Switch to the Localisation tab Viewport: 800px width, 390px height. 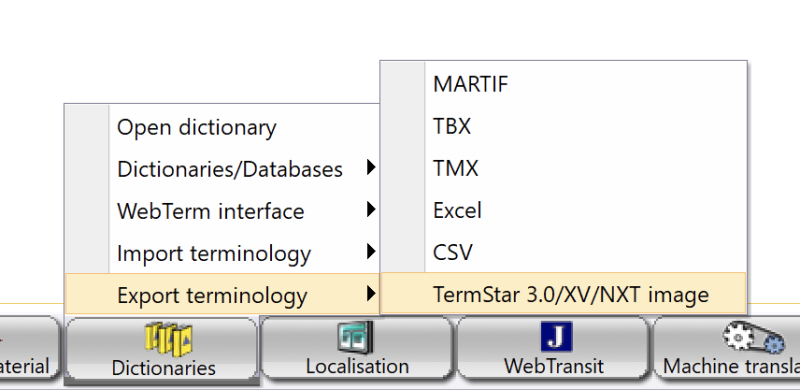(357, 348)
